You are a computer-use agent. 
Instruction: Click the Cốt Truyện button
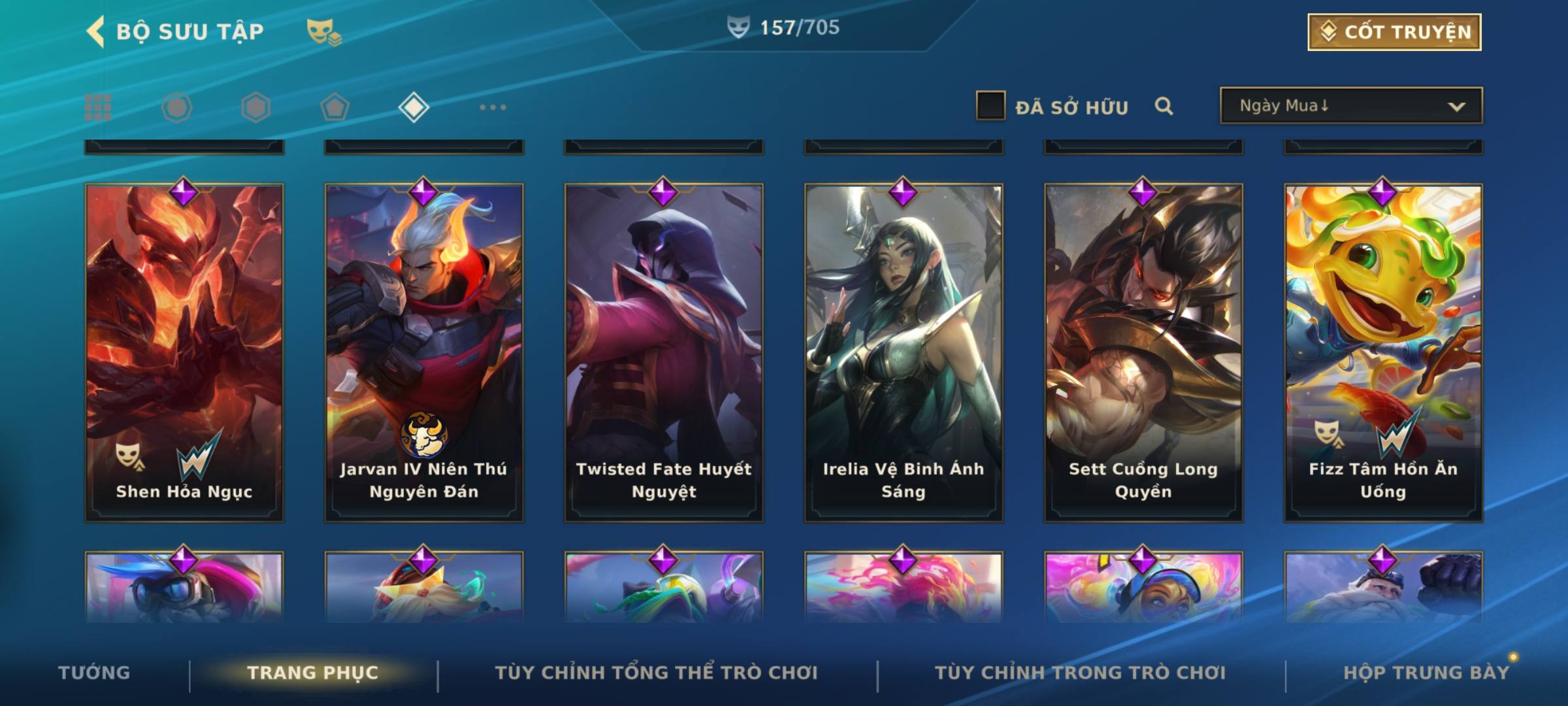point(1394,31)
